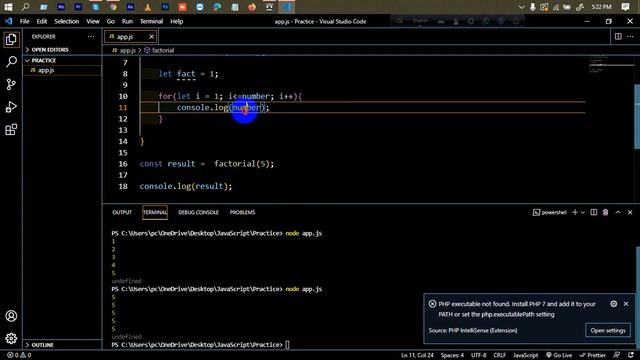
Task: Open the Run menu
Action: 127,21
